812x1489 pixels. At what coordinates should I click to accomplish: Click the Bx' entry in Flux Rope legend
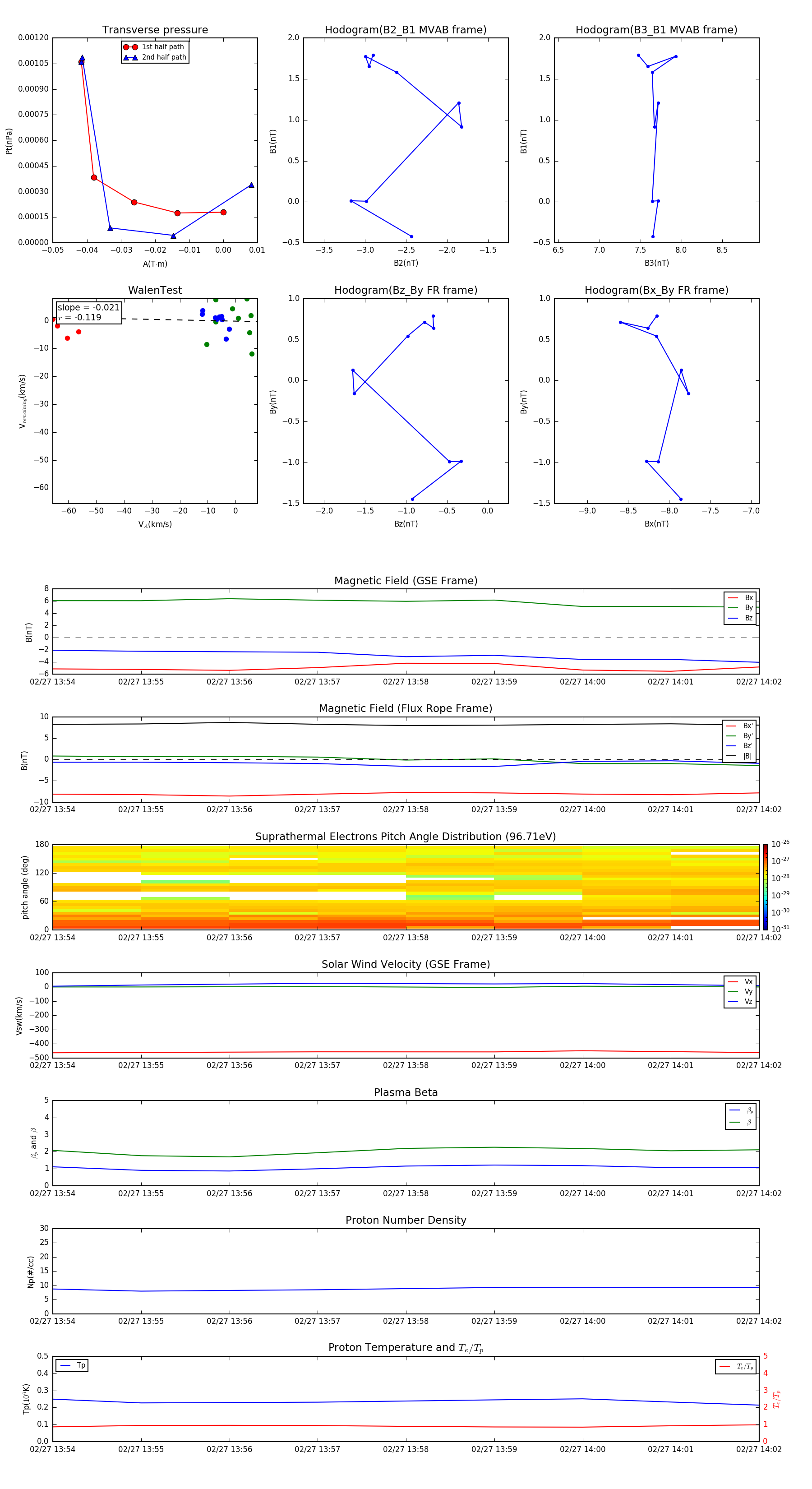pos(739,726)
